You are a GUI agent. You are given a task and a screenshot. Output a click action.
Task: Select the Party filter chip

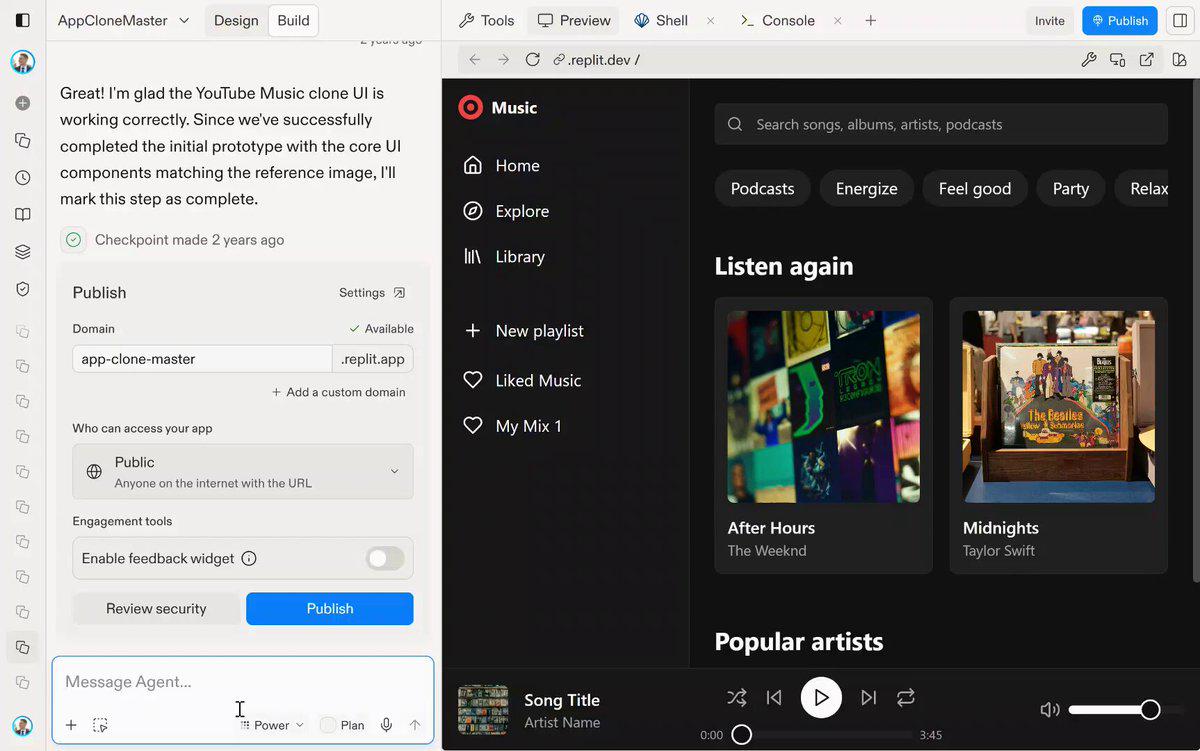(x=1070, y=188)
